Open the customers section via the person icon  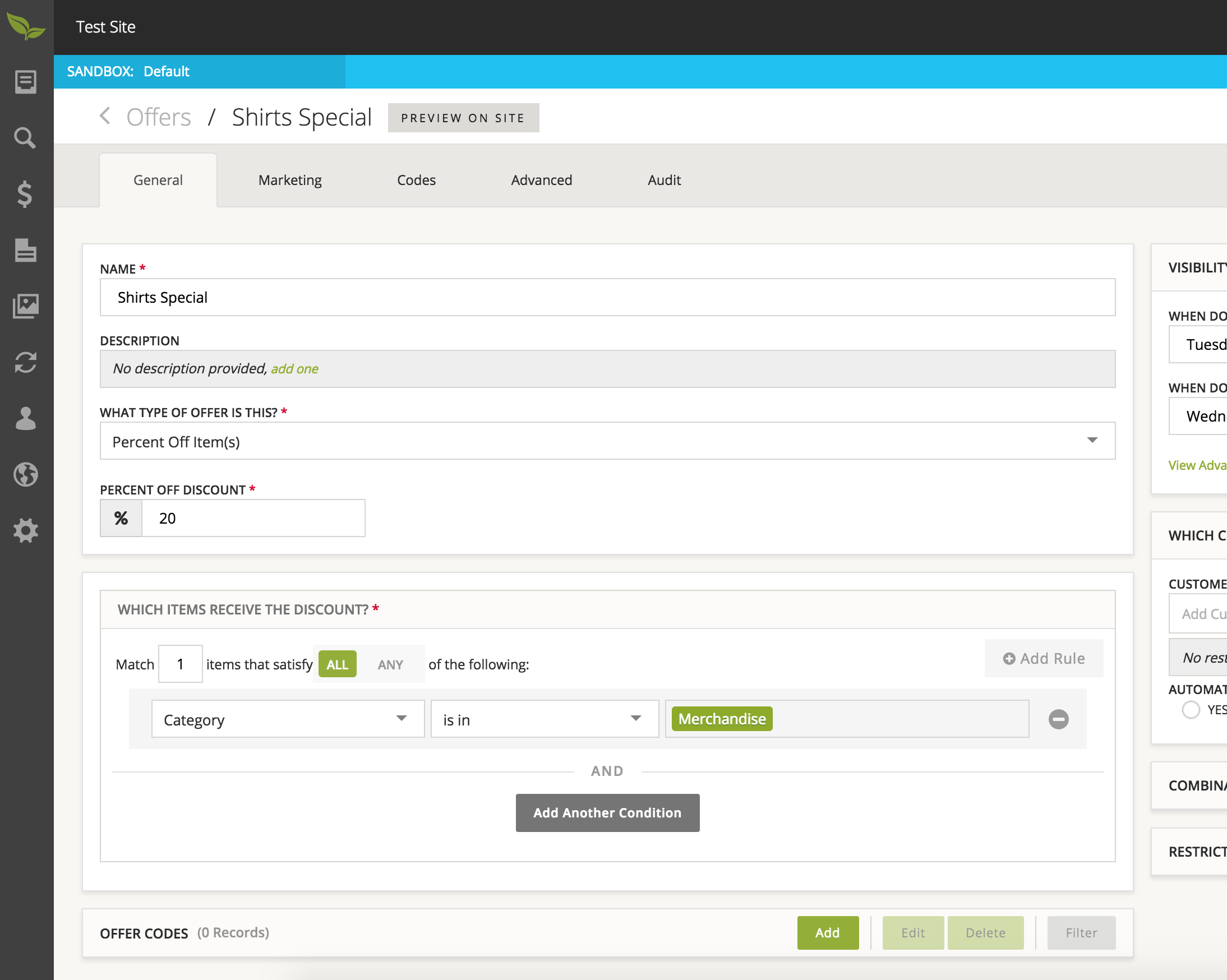(x=26, y=419)
